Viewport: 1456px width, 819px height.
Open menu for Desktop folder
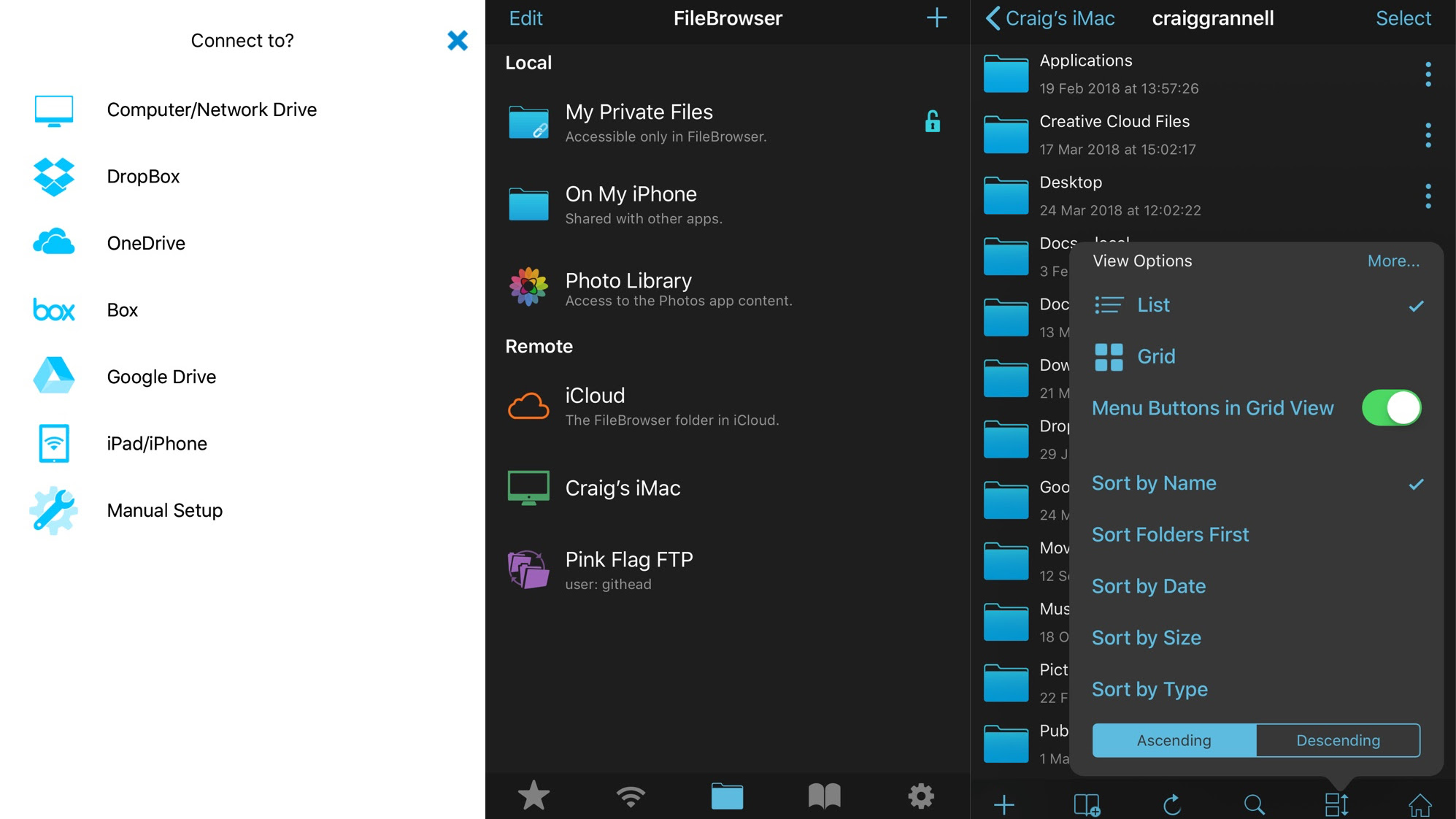(x=1428, y=196)
